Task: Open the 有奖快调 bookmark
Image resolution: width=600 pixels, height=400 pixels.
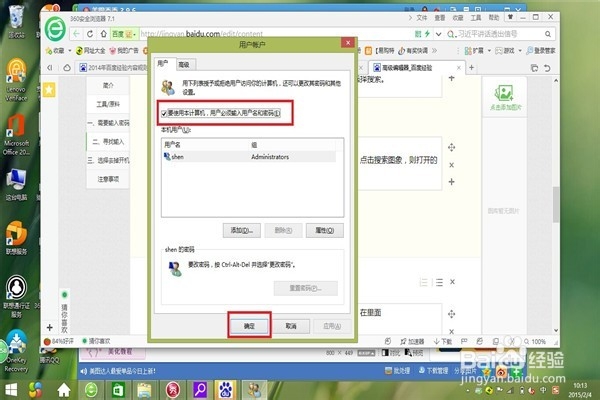Action: 413,51
